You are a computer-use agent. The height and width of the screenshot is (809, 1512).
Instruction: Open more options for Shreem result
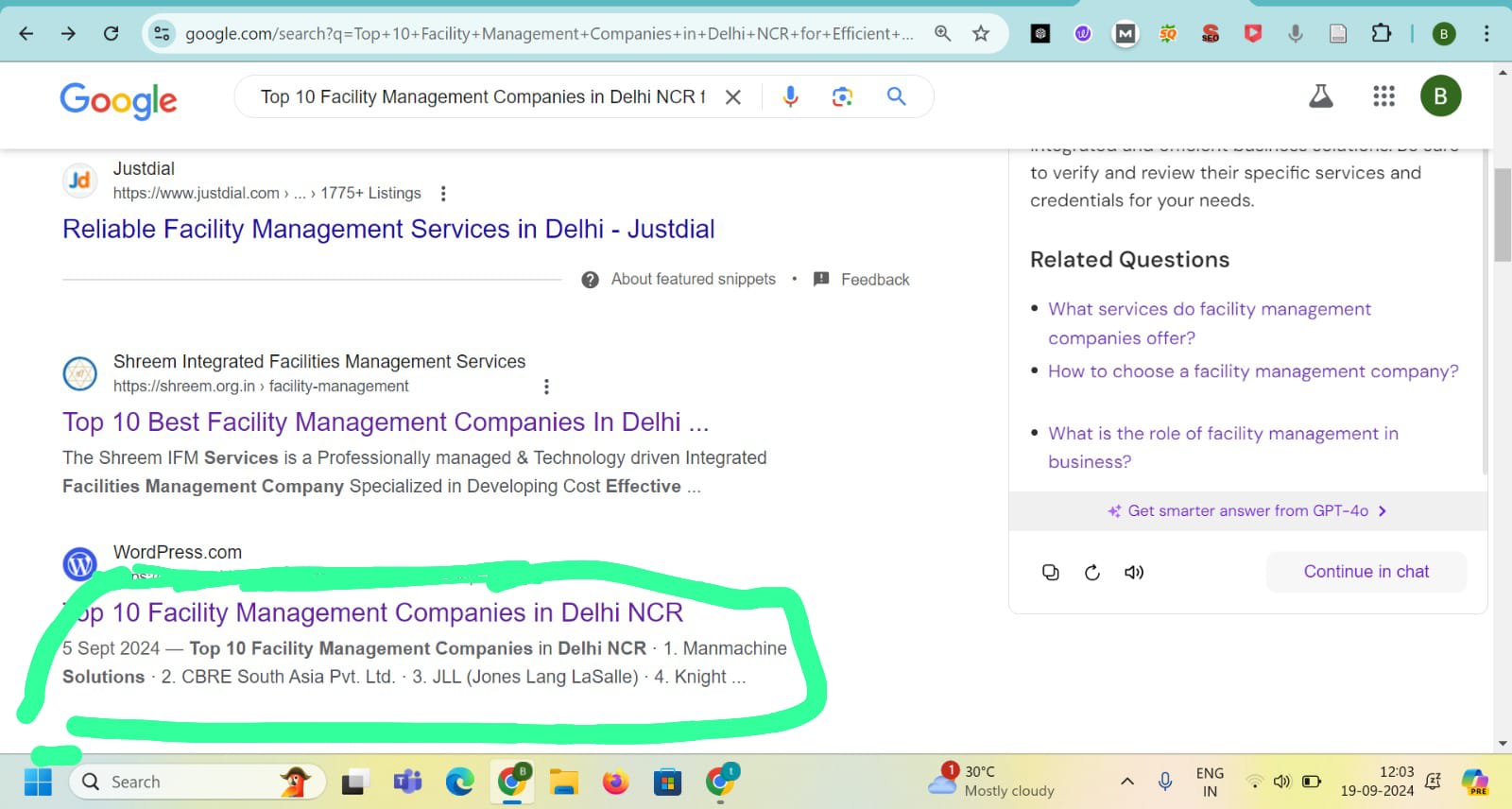tap(546, 387)
